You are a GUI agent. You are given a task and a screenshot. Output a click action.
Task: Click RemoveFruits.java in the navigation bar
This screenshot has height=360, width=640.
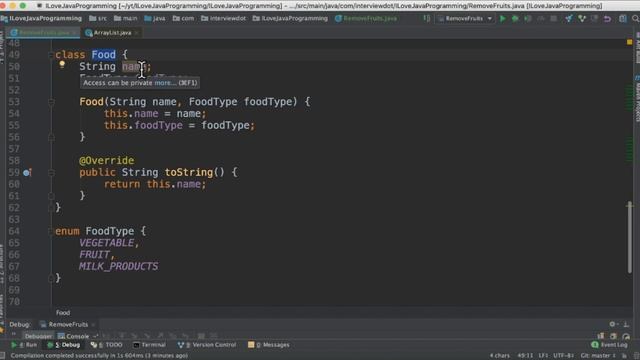tap(366, 18)
